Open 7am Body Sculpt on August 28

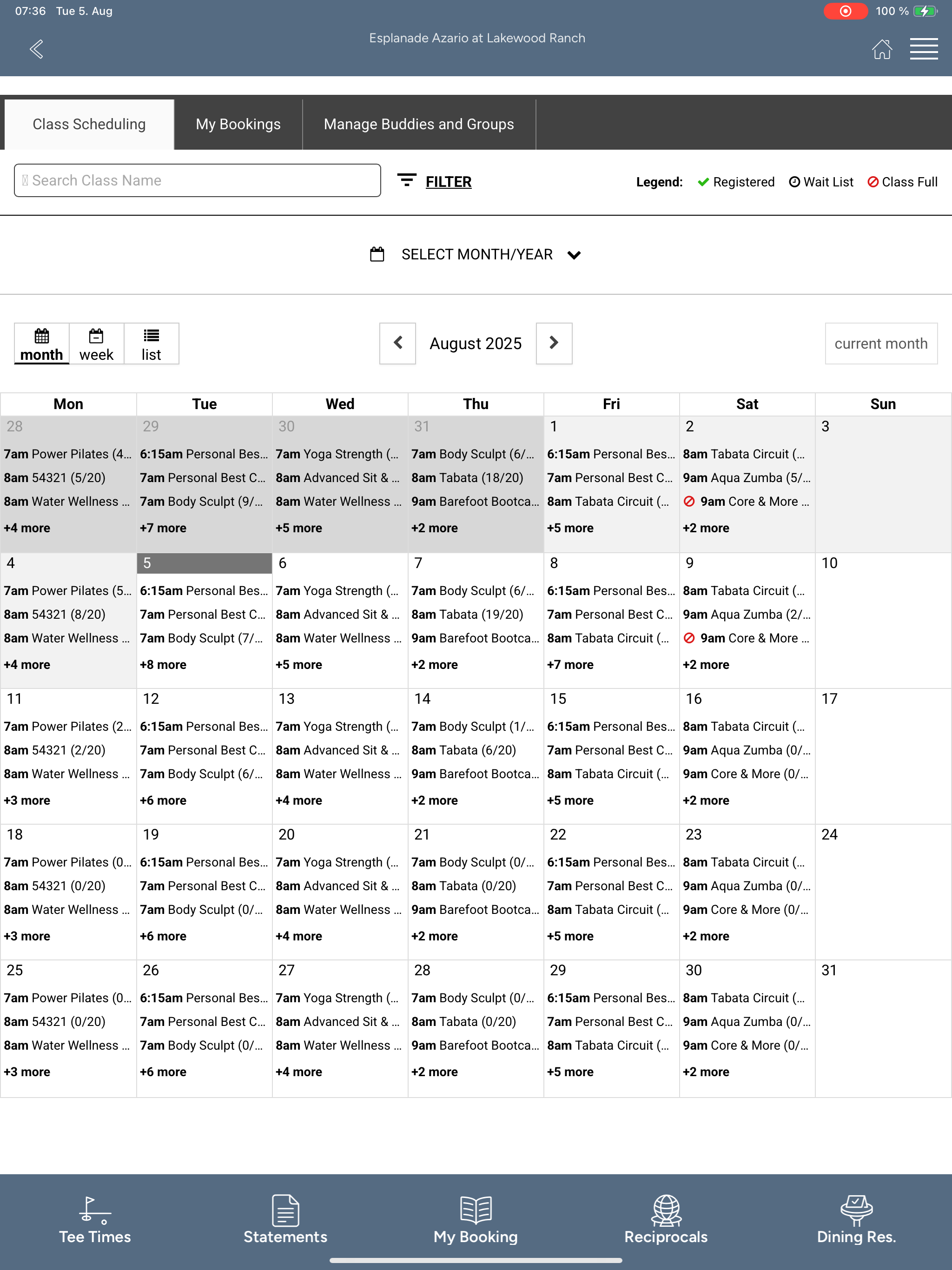click(x=473, y=998)
